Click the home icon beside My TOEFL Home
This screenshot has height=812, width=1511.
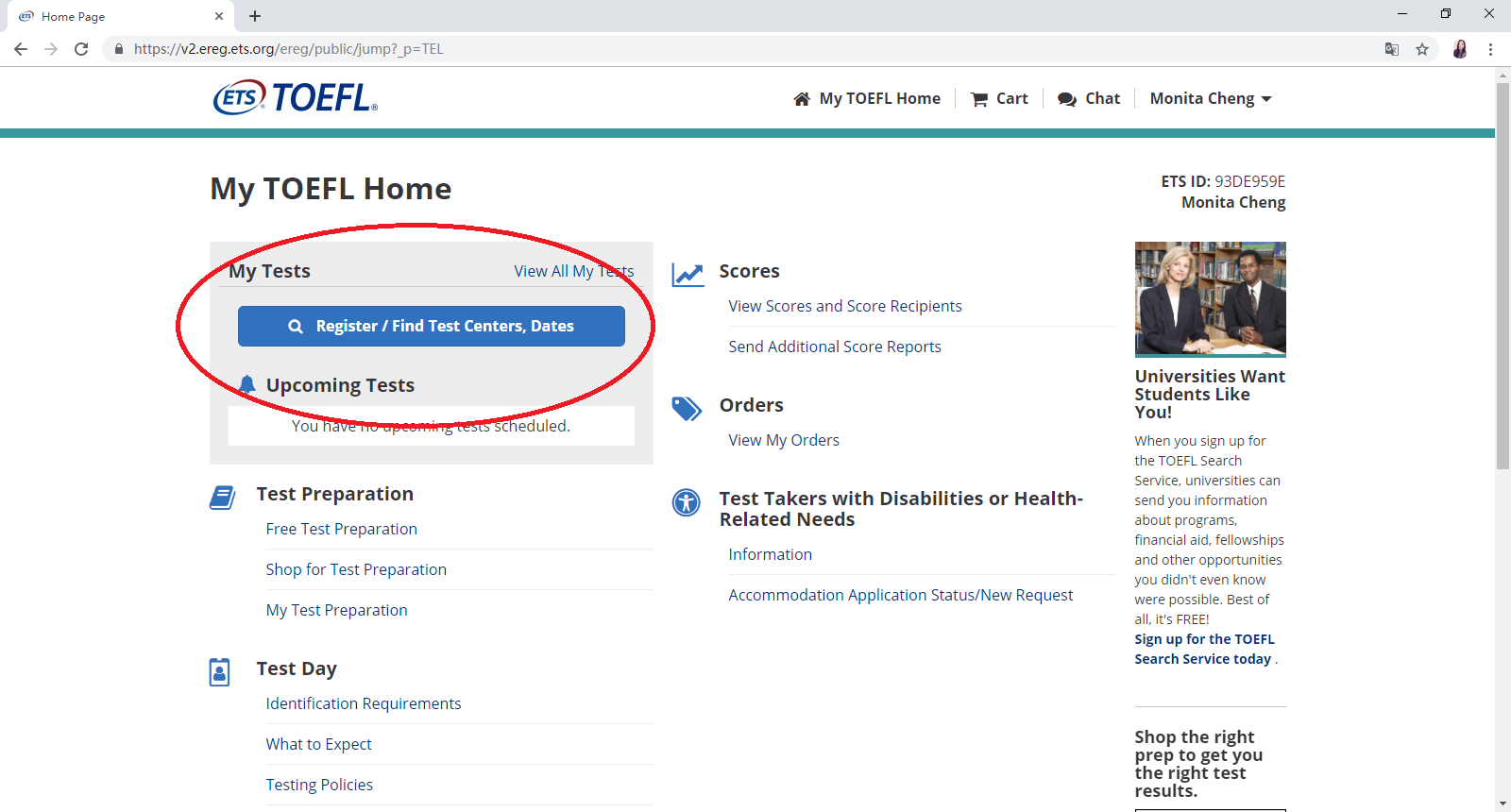tap(802, 99)
